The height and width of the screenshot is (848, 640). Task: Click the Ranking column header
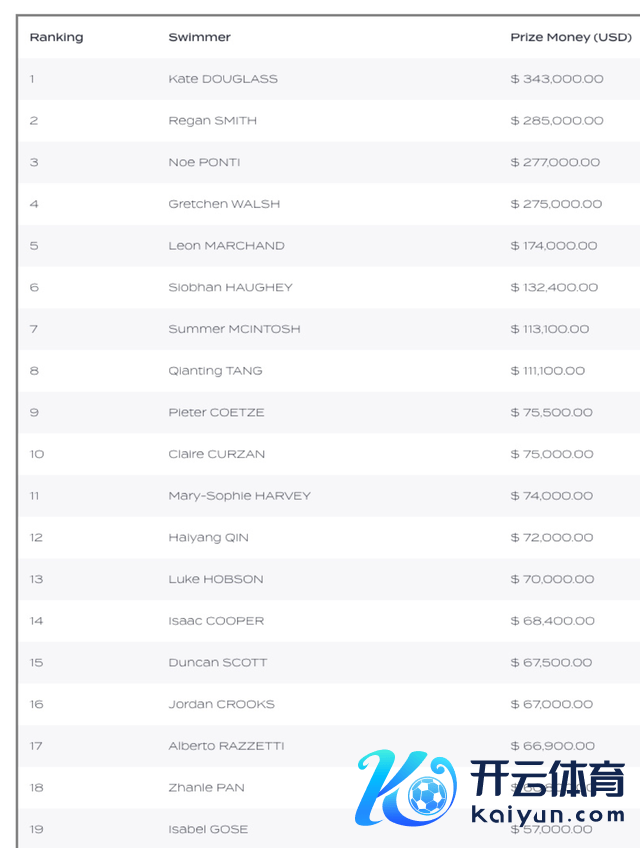56,37
